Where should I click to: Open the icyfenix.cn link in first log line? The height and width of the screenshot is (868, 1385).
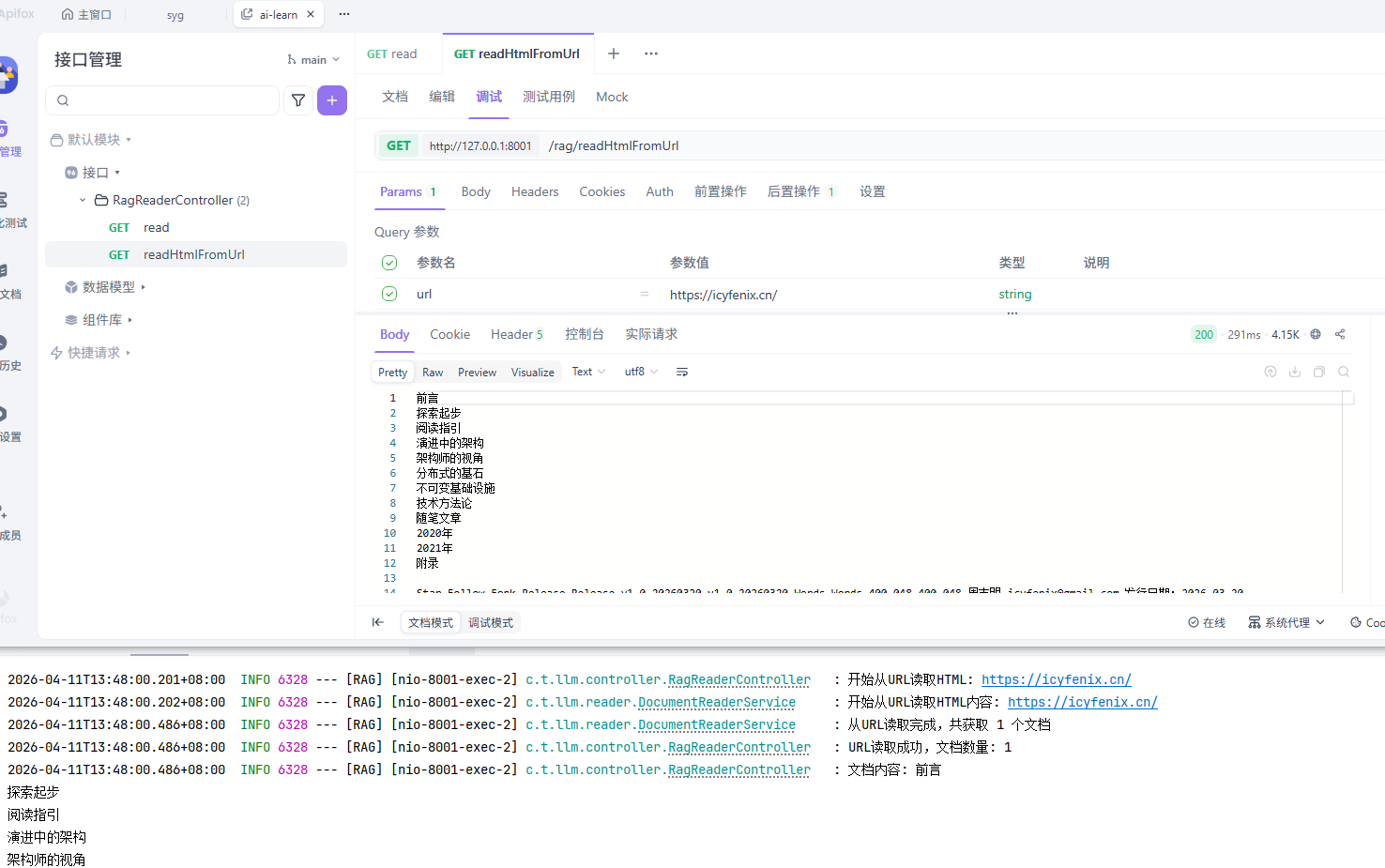pos(1056,679)
